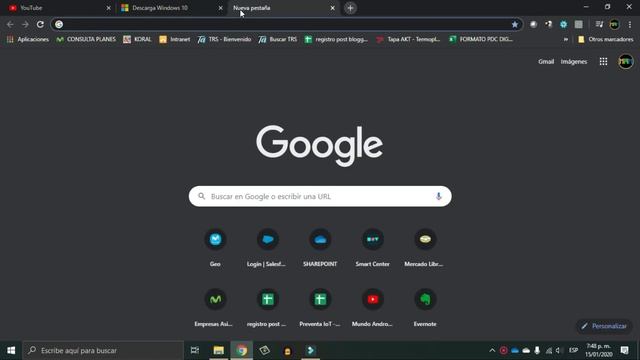Open Windows Start menu
Screen dimensions: 640x360
pos(11,350)
